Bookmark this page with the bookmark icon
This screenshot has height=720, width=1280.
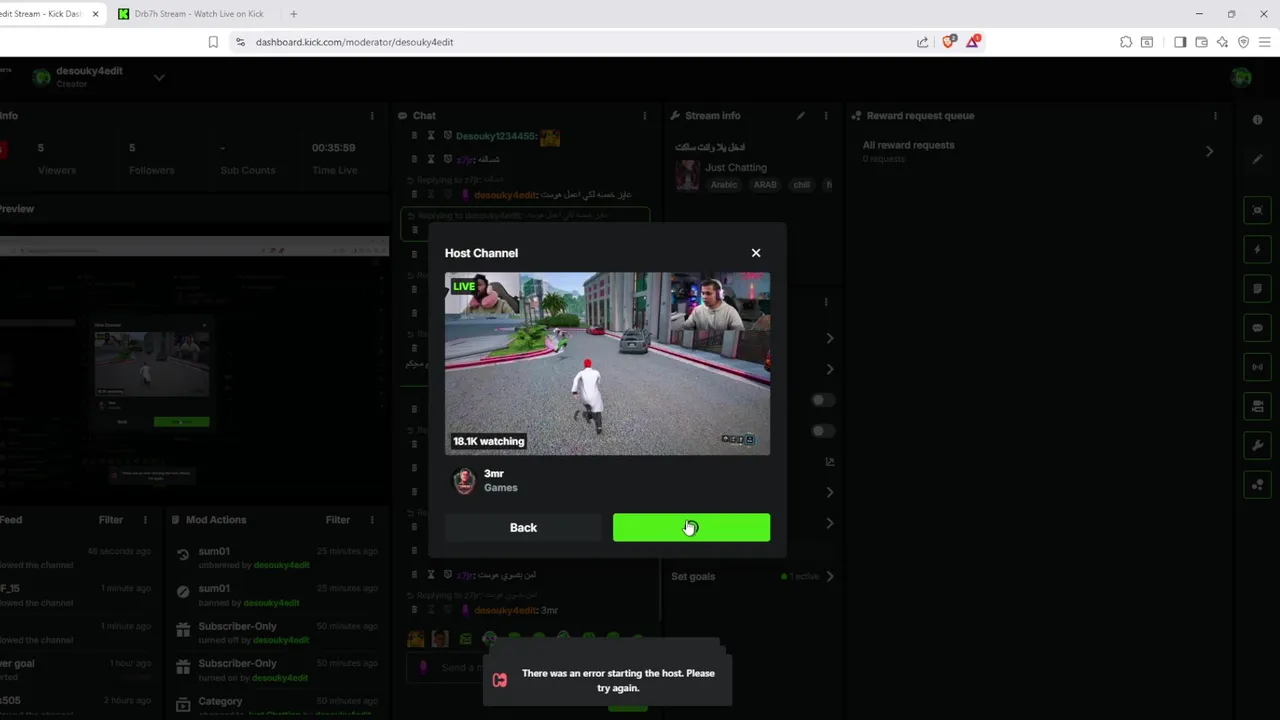click(213, 42)
